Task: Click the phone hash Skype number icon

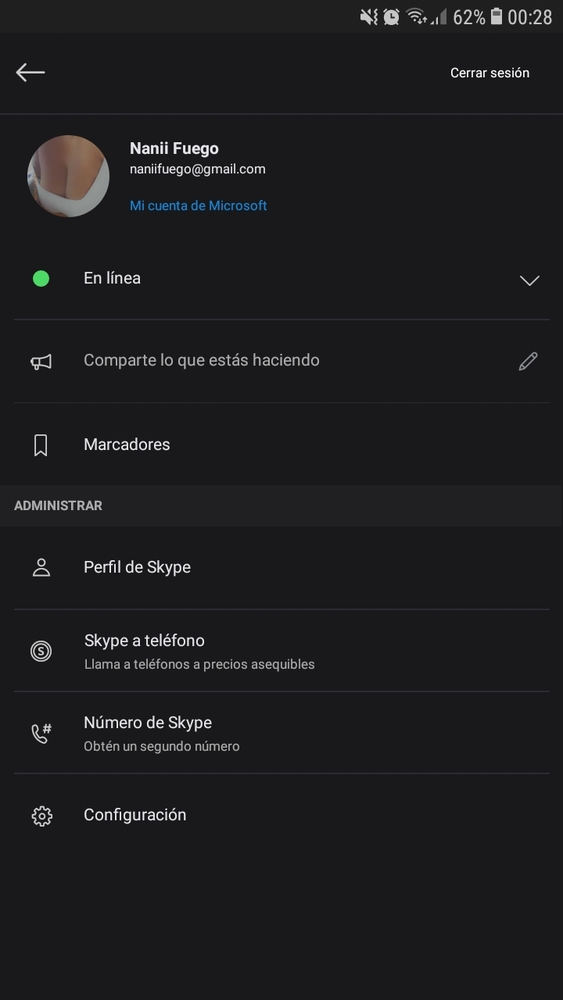Action: coord(41,733)
